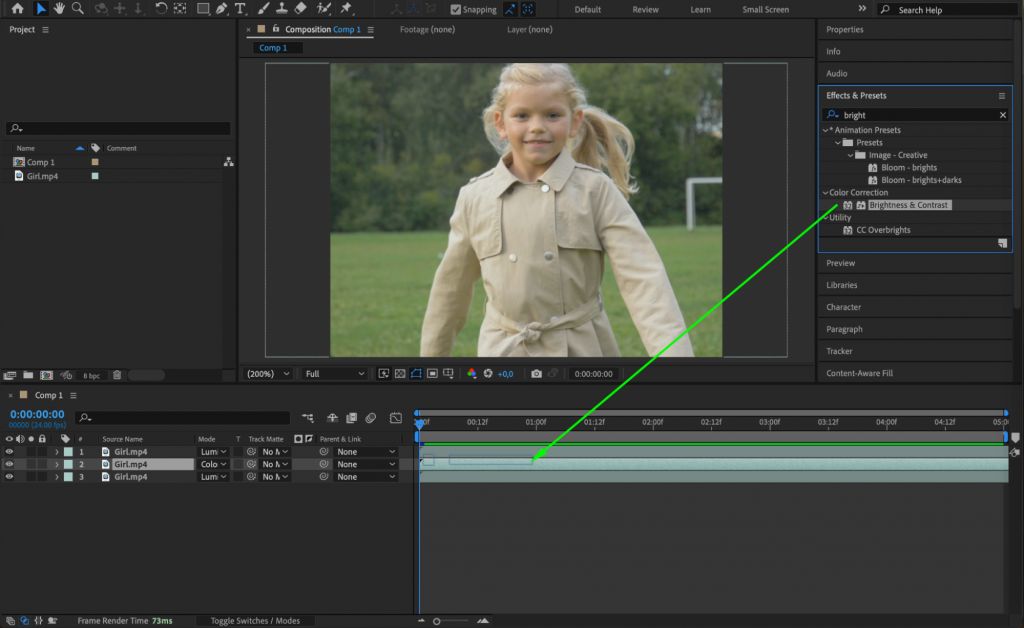Toggle the Region of Interest tool

(x=430, y=373)
